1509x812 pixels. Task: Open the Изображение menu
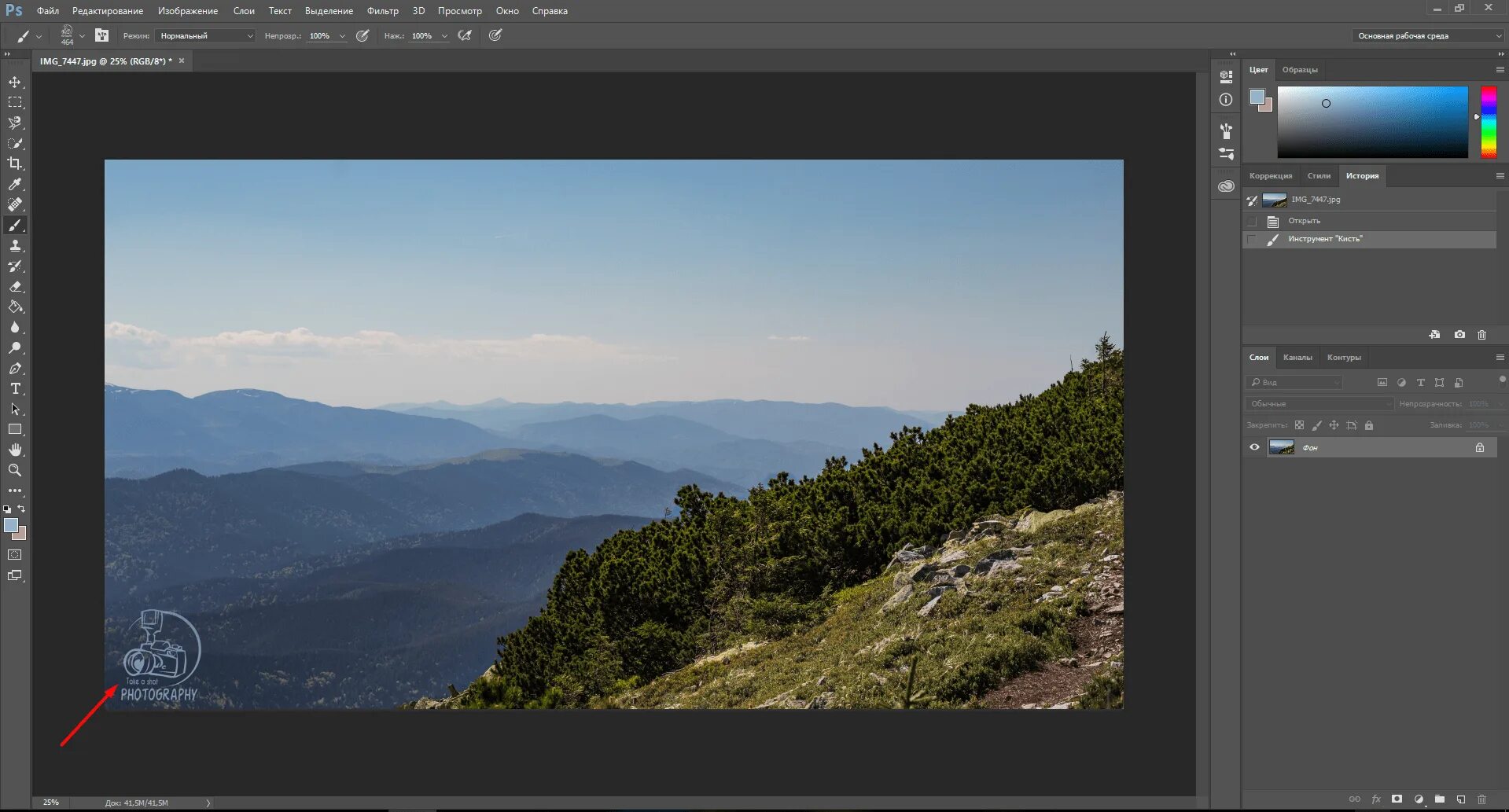(188, 11)
